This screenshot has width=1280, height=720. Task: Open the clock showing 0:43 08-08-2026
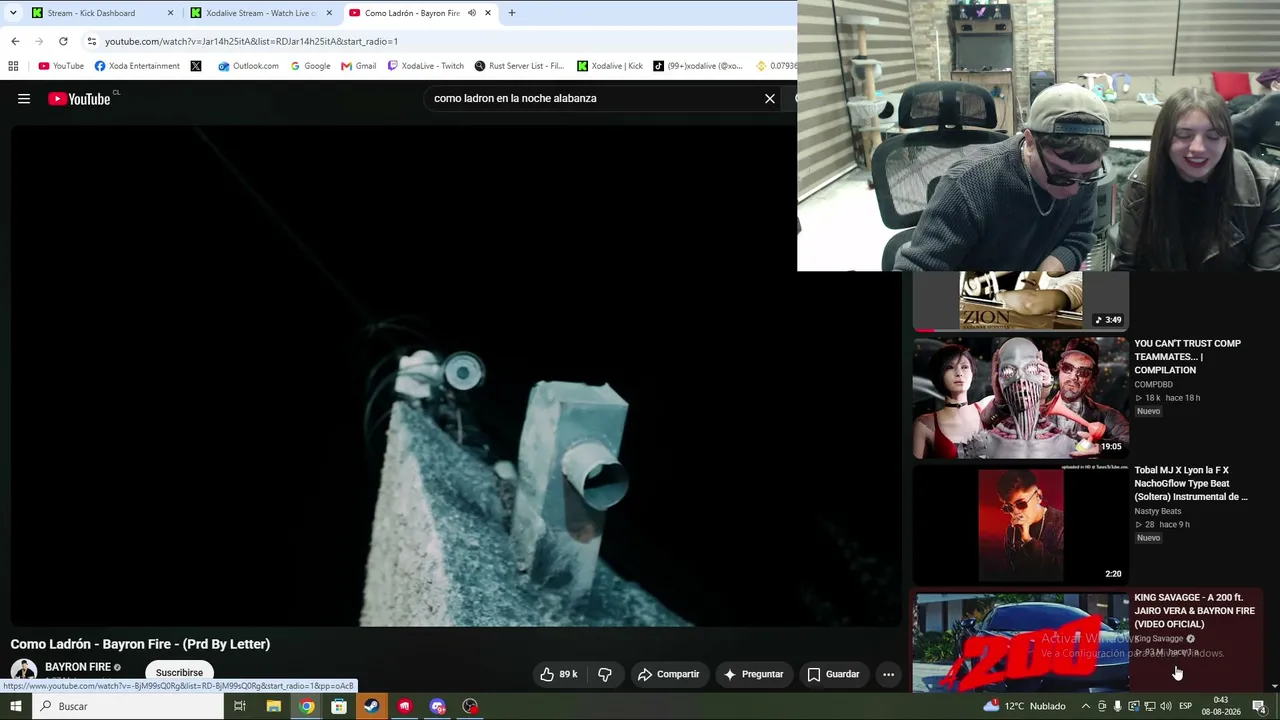[x=1221, y=706]
